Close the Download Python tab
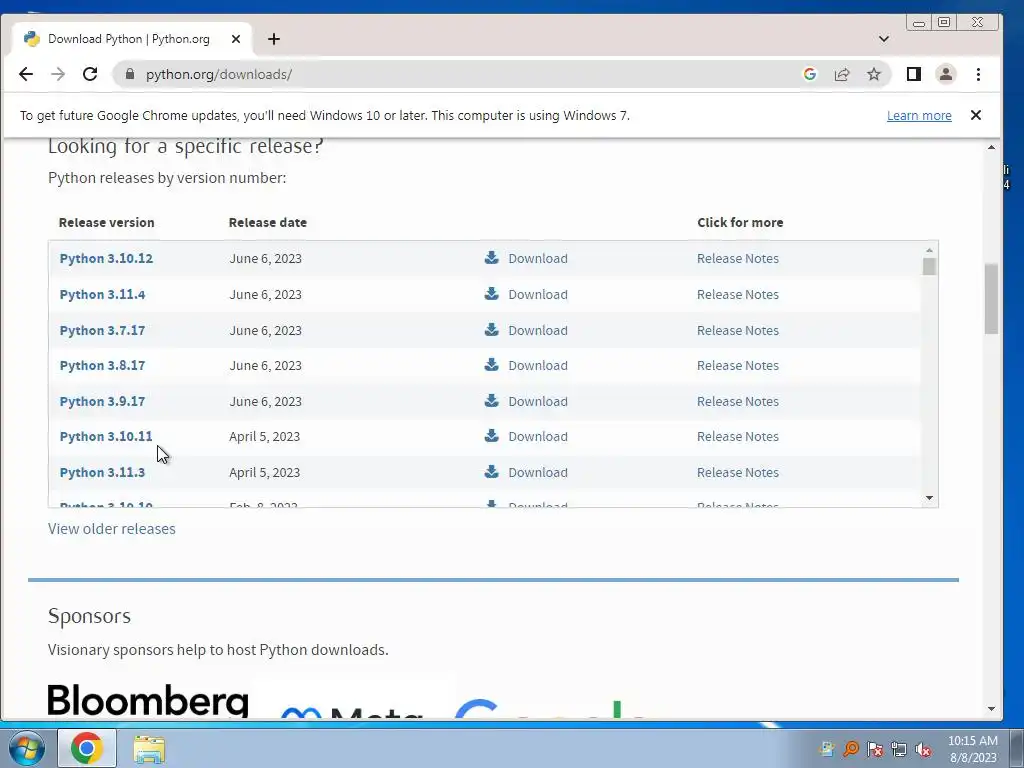Screen dimensions: 1024x768 (236, 39)
